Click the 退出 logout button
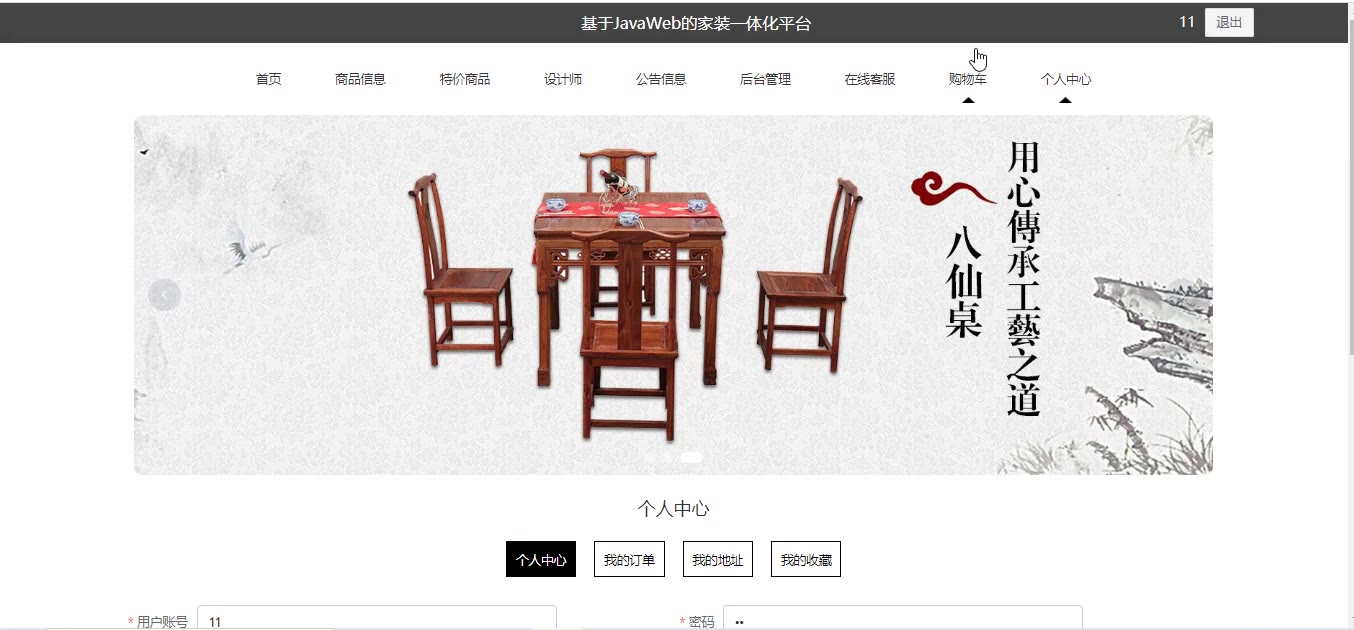Viewport: 1354px width, 630px height. click(x=1229, y=23)
